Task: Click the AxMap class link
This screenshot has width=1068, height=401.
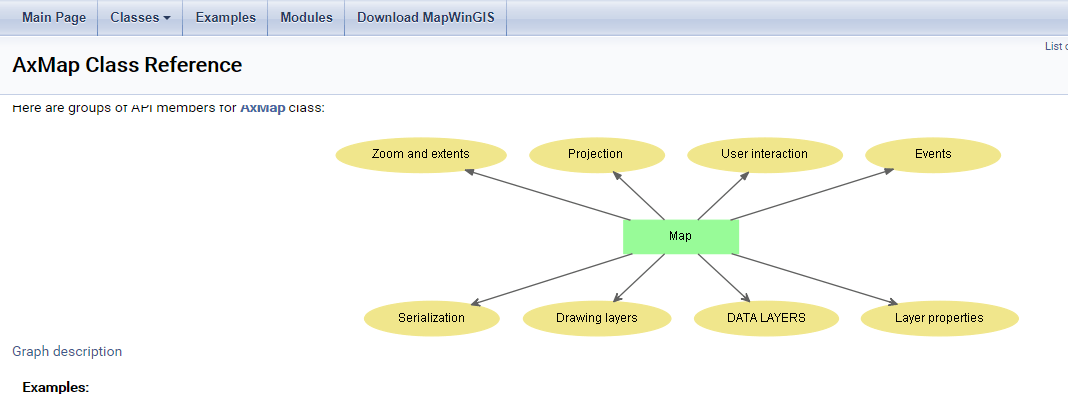Action: (262, 108)
